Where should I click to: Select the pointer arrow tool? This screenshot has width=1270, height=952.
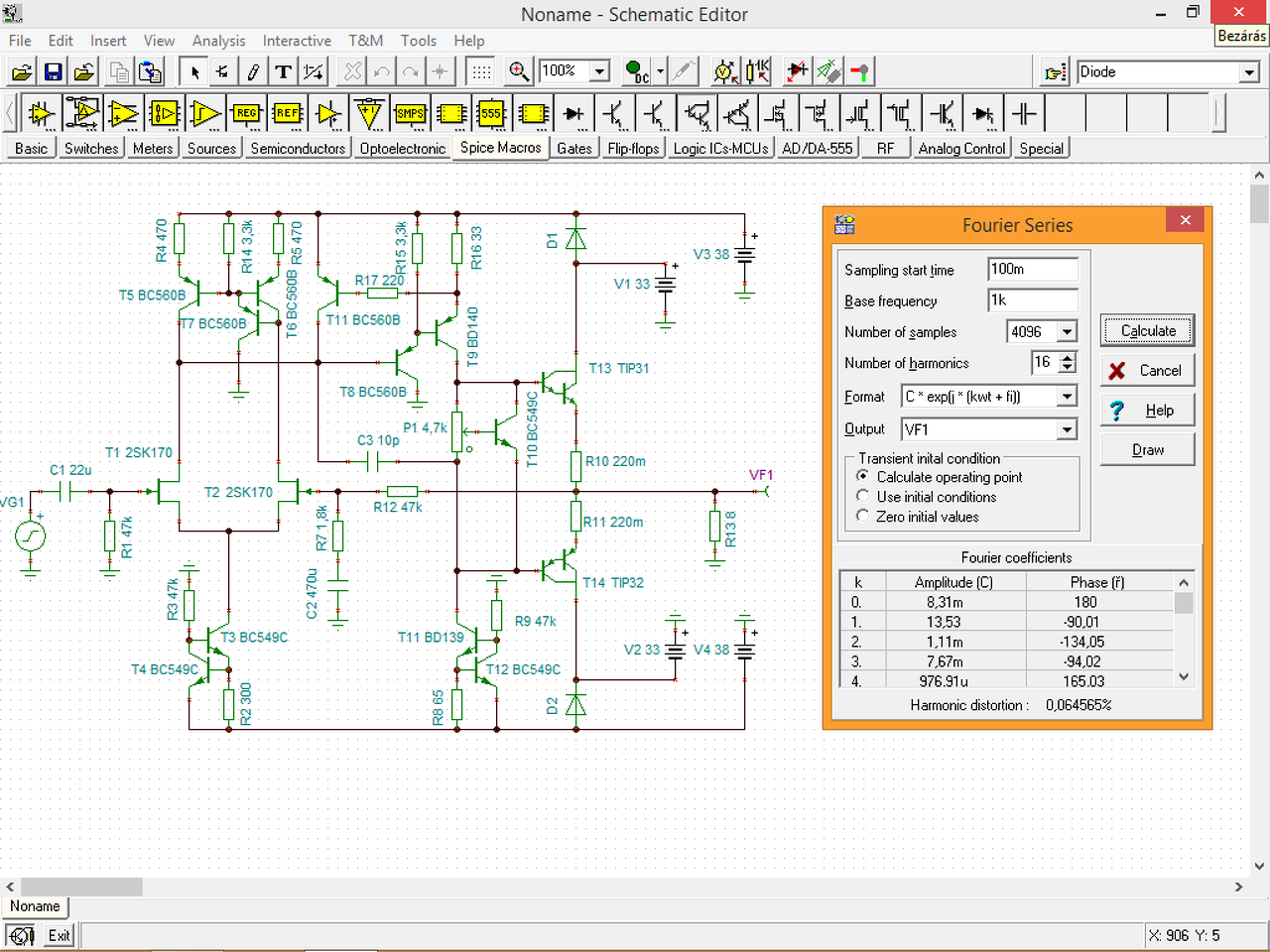pos(194,71)
